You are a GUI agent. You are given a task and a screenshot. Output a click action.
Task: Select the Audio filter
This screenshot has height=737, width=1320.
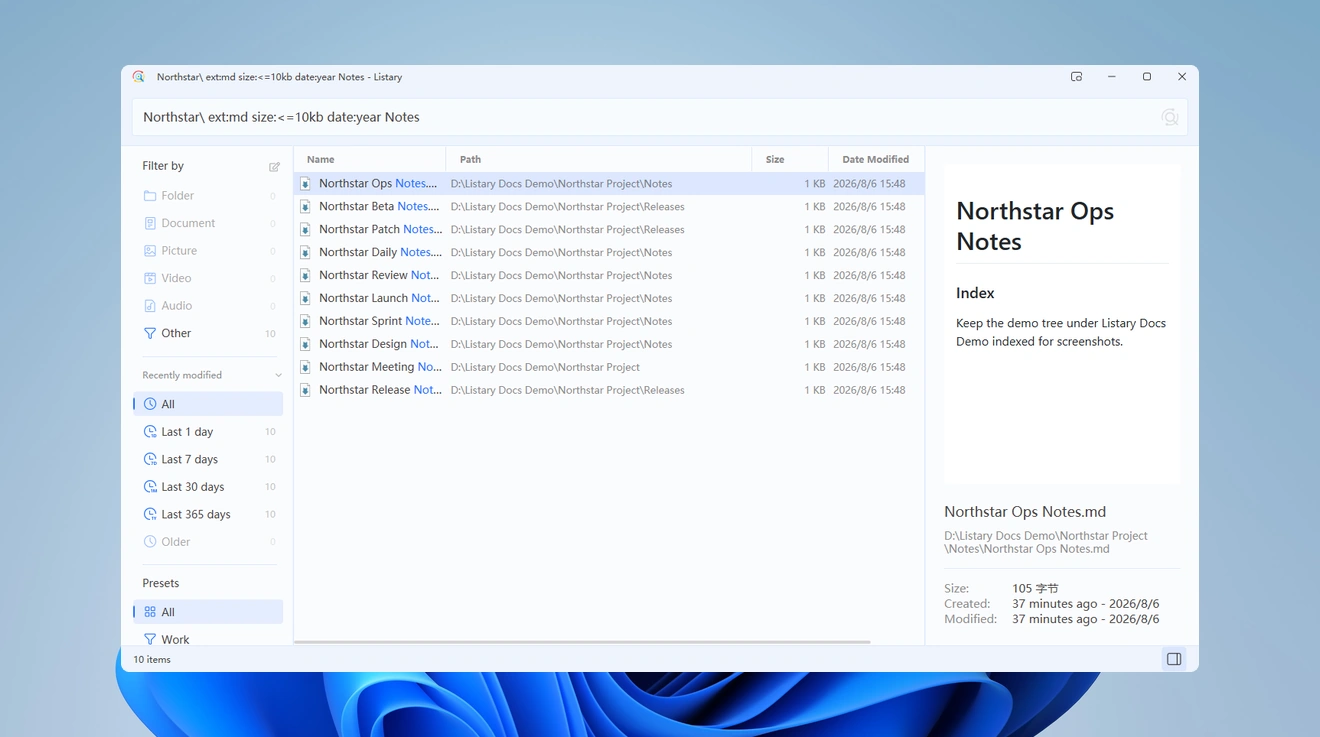(208, 306)
